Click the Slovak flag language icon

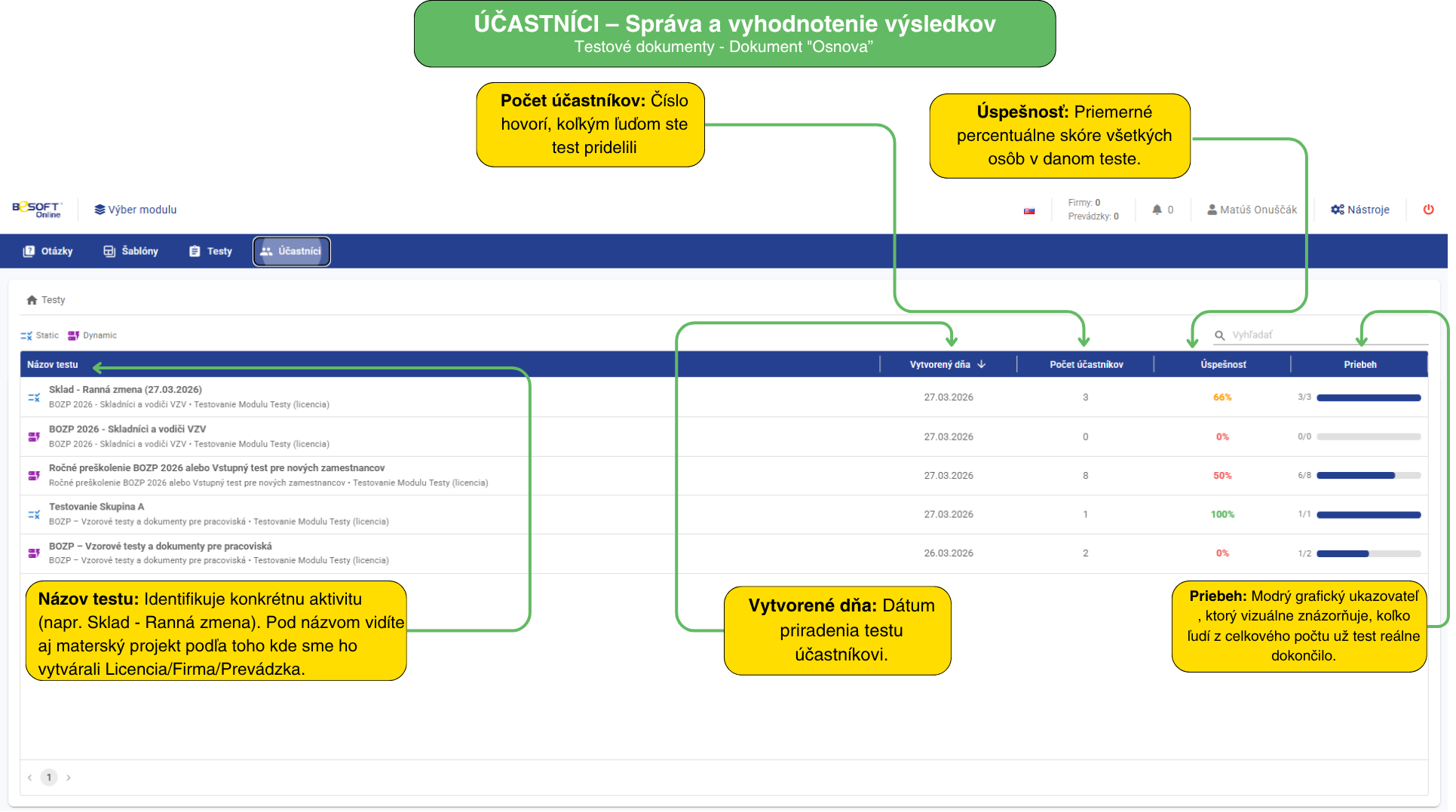coord(1029,211)
